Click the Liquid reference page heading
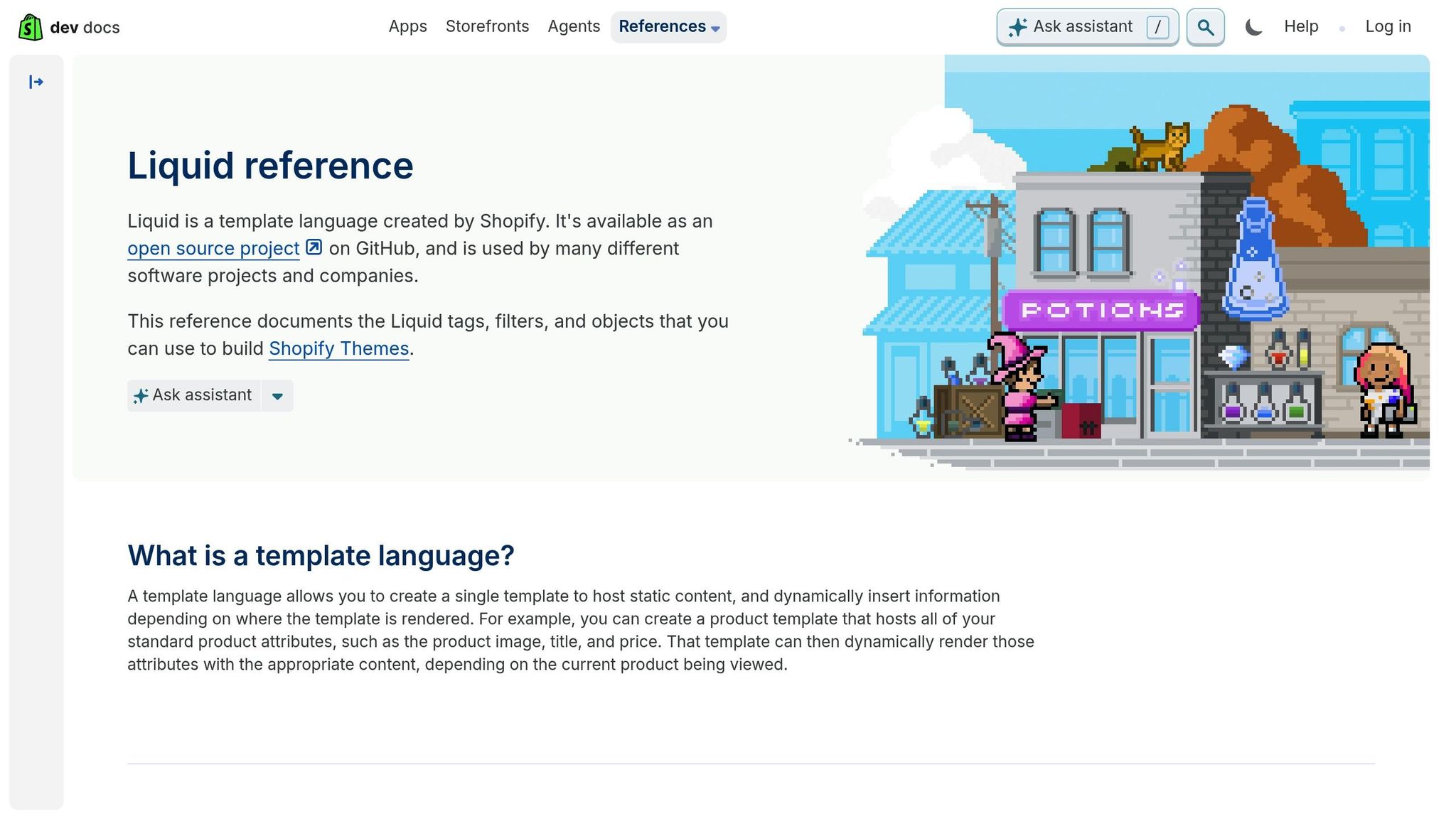This screenshot has width=1456, height=819. pos(270,166)
